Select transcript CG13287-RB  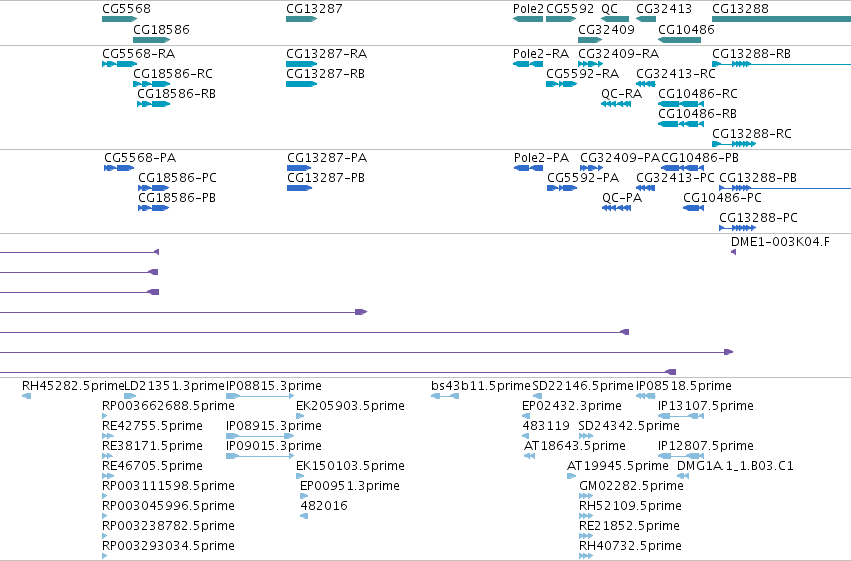(325, 74)
